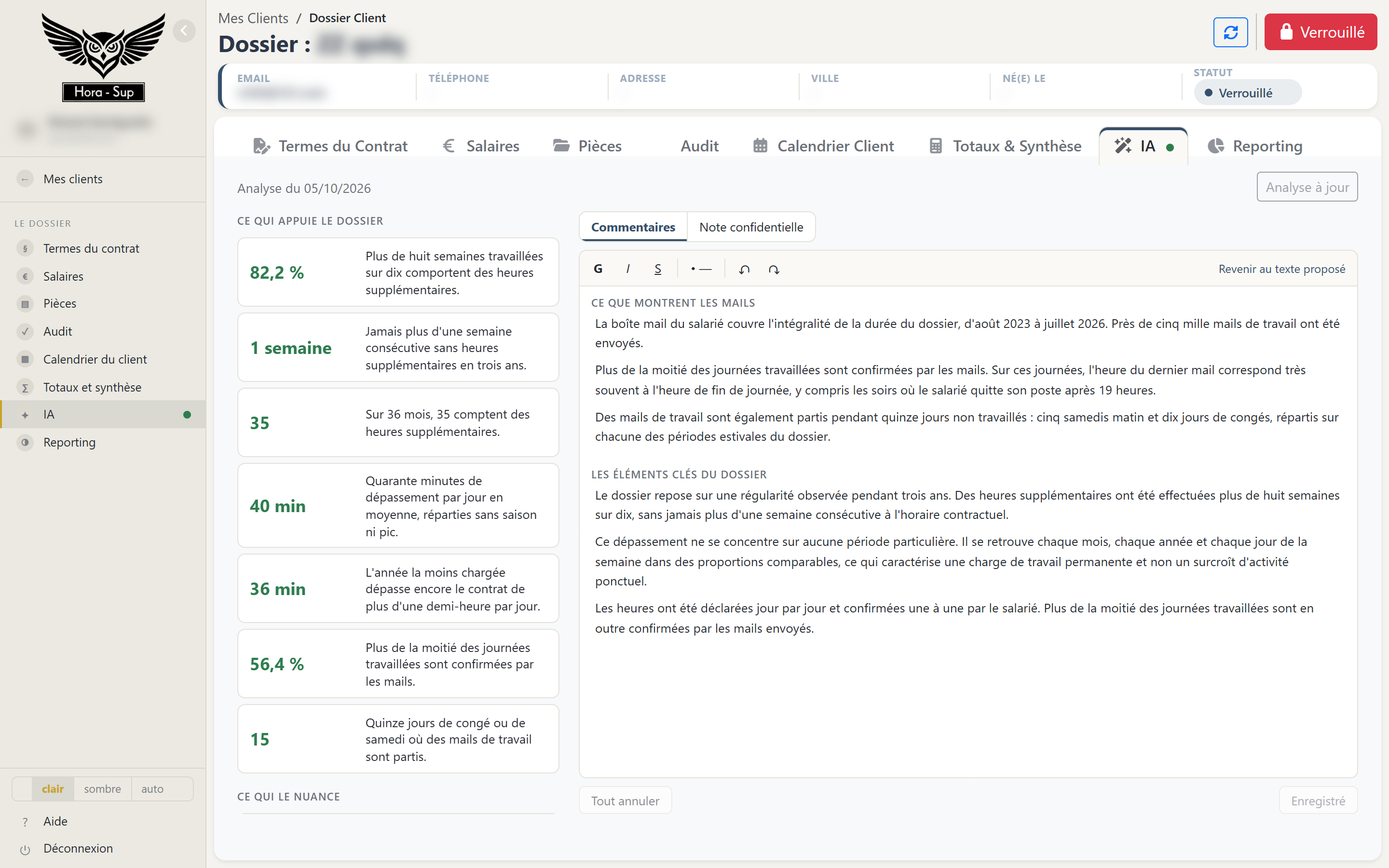Redo the last edit in comments
Image resolution: width=1389 pixels, height=868 pixels.
click(774, 269)
